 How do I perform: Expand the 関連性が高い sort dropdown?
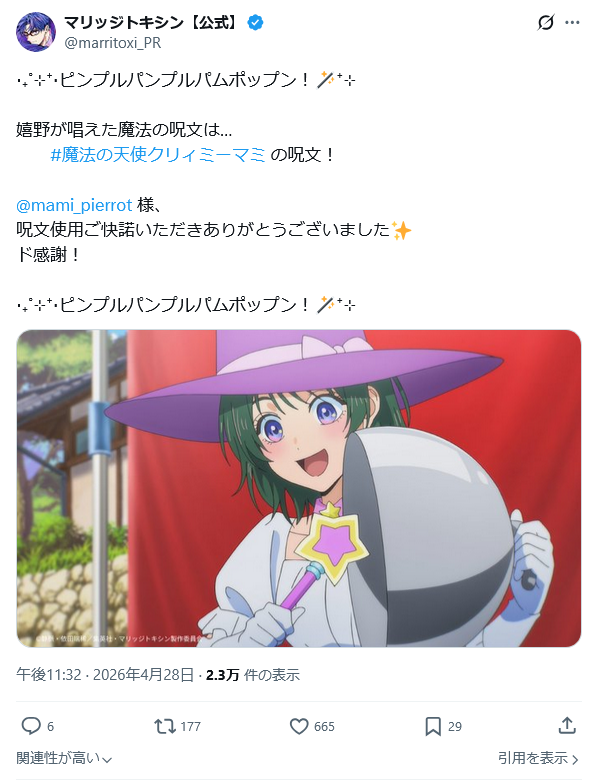point(64,759)
